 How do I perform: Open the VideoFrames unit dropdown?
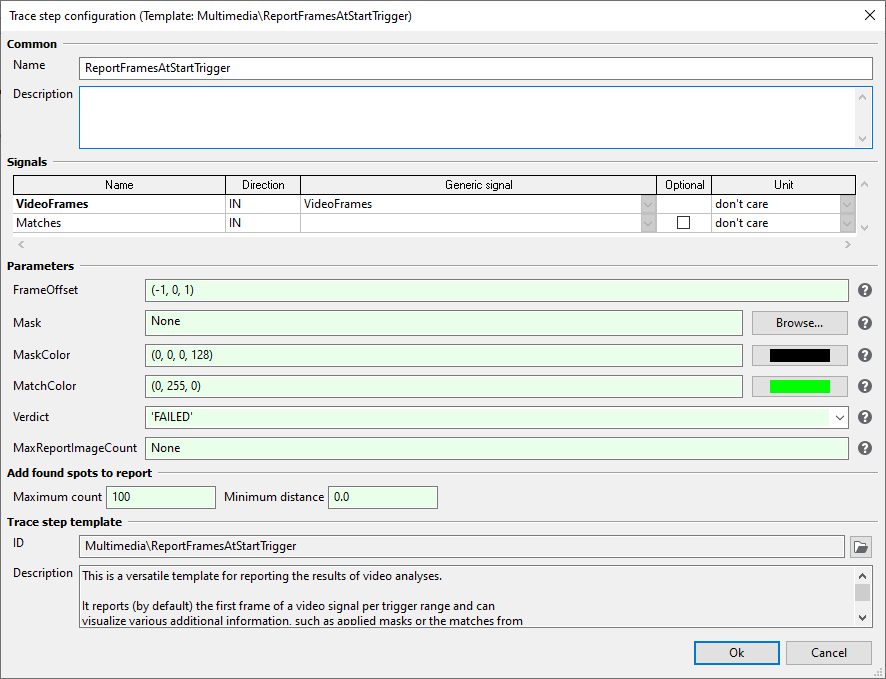[846, 204]
